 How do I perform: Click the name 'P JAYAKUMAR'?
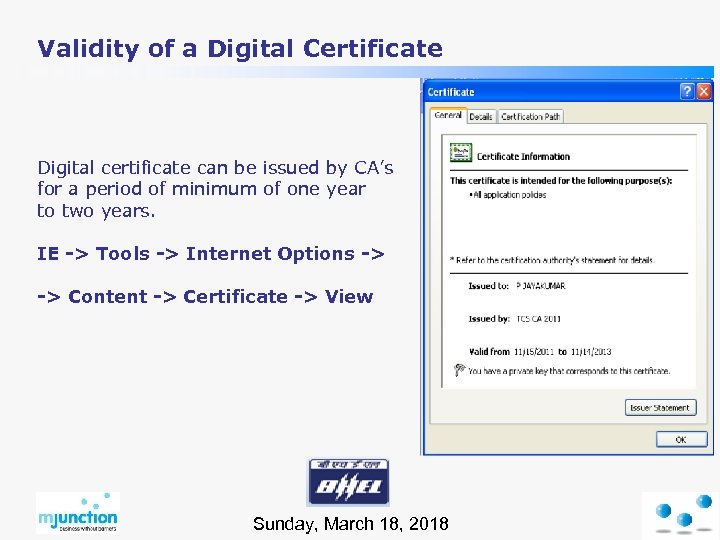point(540,286)
